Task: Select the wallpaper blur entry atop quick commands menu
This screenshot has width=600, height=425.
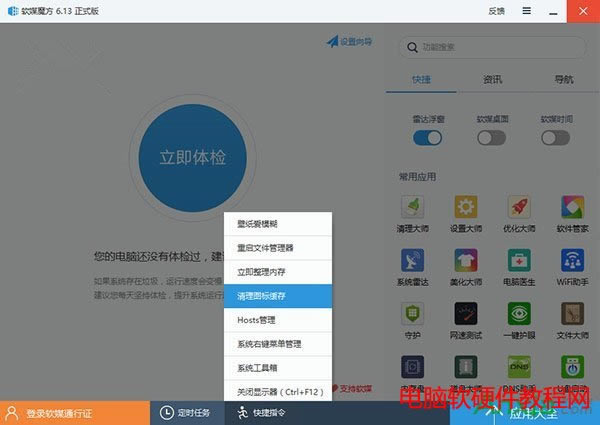Action: pyautogui.click(x=278, y=224)
